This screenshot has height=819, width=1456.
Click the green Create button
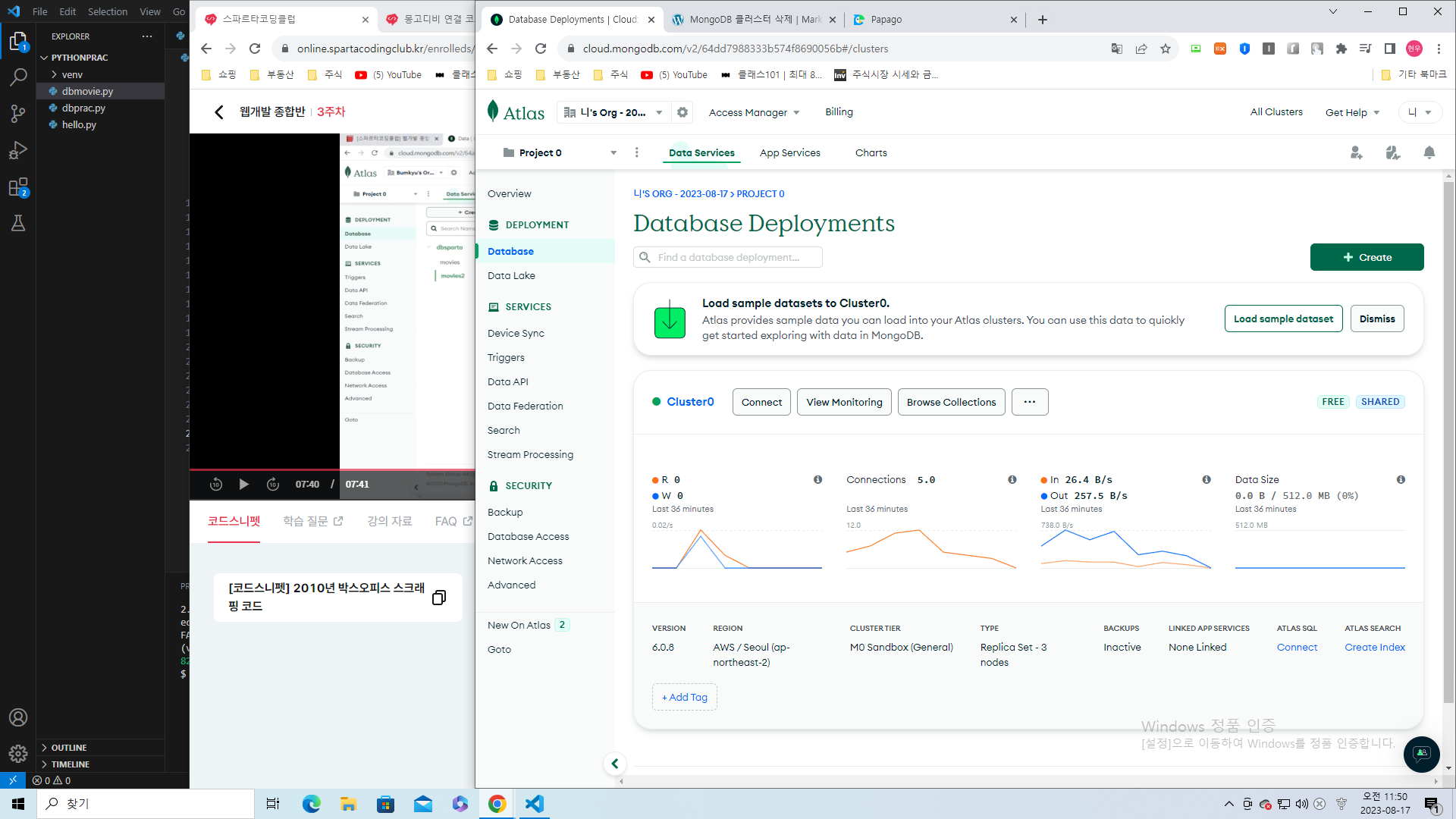coord(1367,257)
